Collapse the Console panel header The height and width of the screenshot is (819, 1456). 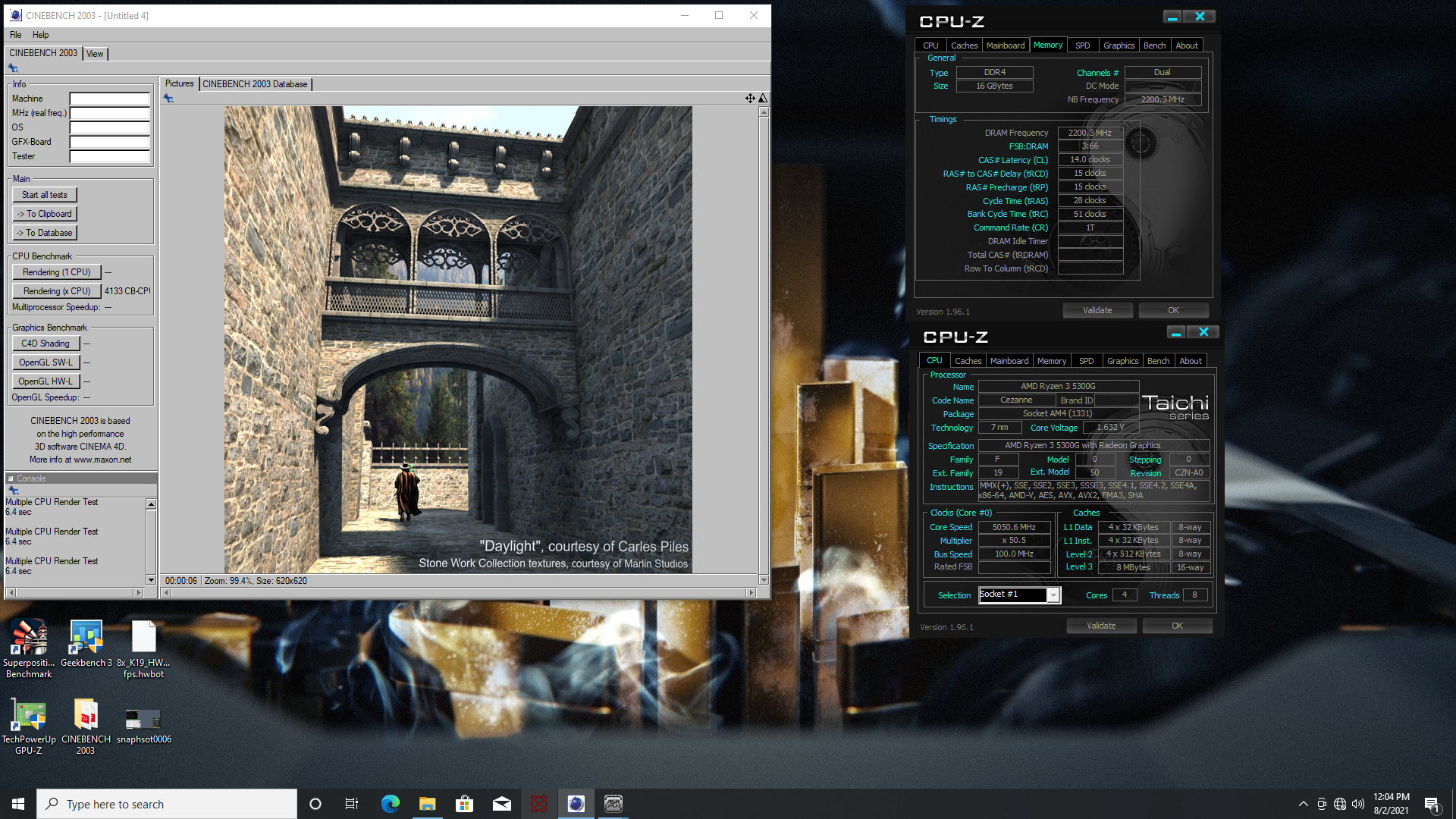(x=11, y=479)
